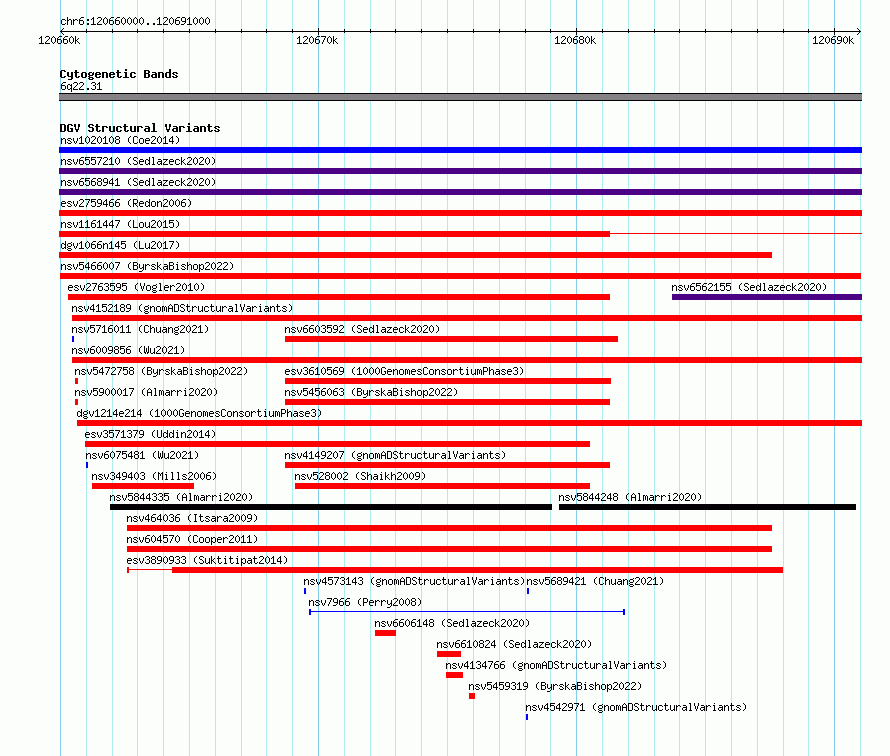Click the nsv1020108 (Coe2014) variant label
890x756 pixels.
tap(120, 140)
